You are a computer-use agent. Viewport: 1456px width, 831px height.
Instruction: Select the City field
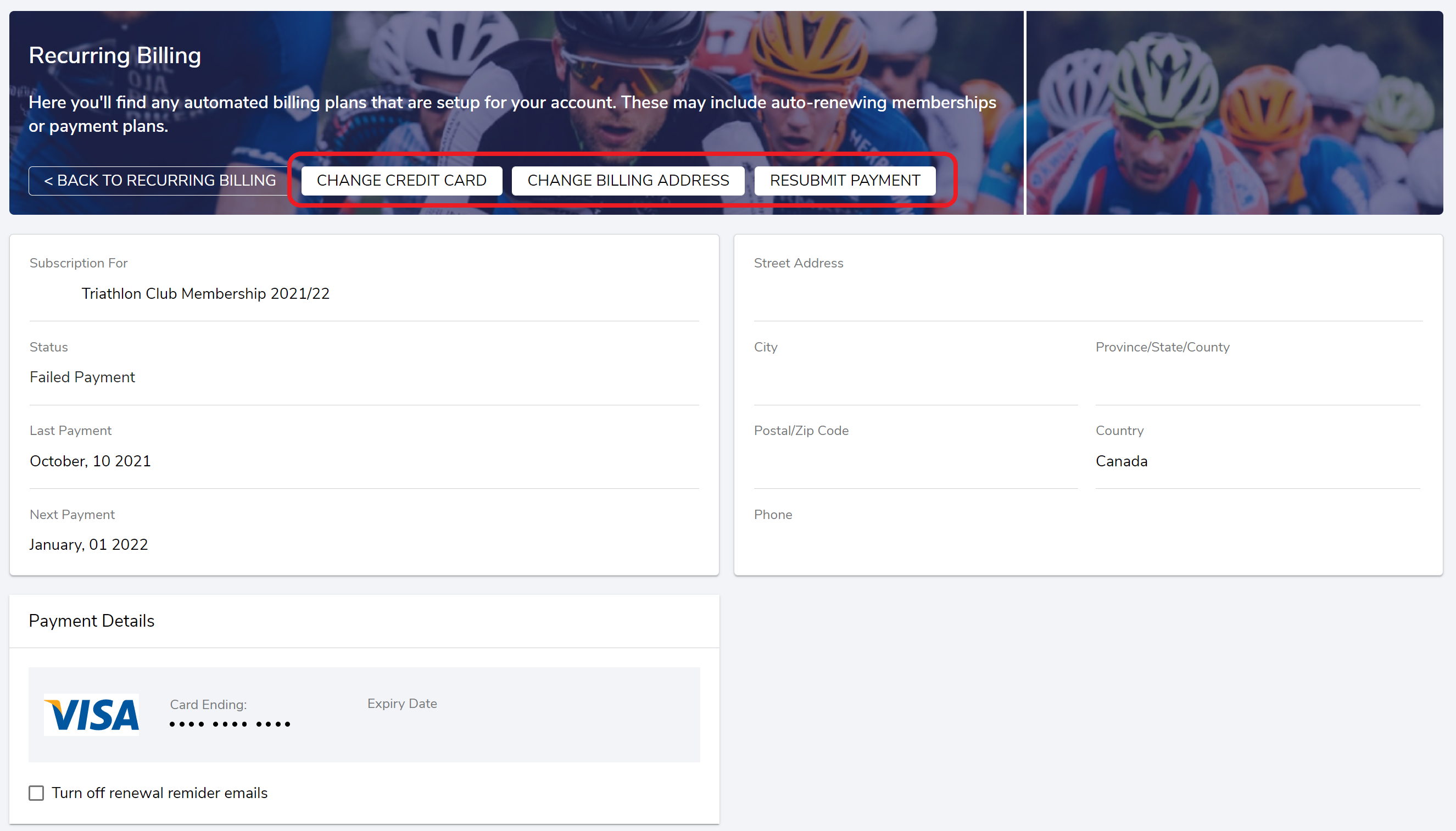click(x=915, y=378)
